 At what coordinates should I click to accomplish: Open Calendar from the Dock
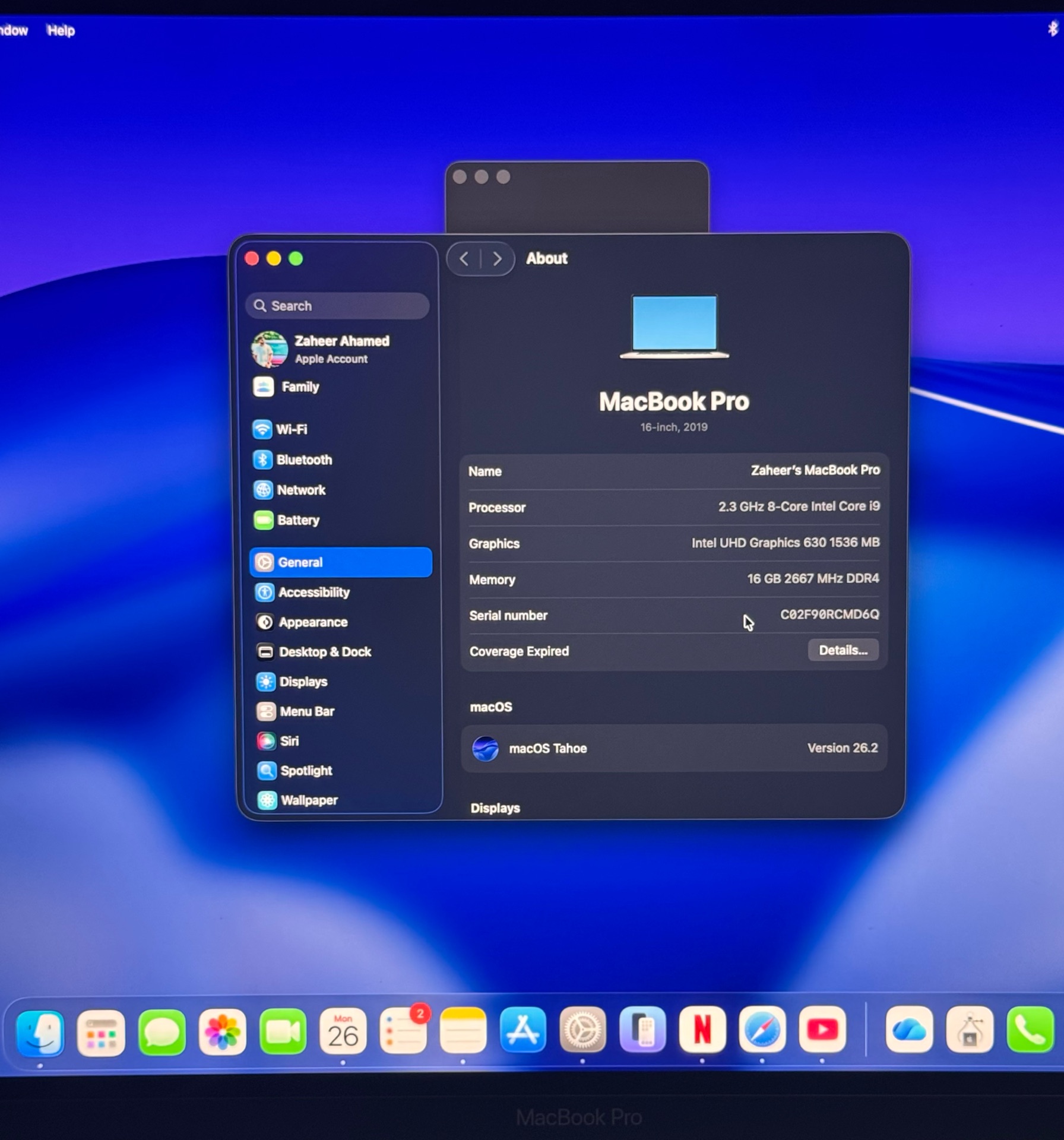point(343,1031)
